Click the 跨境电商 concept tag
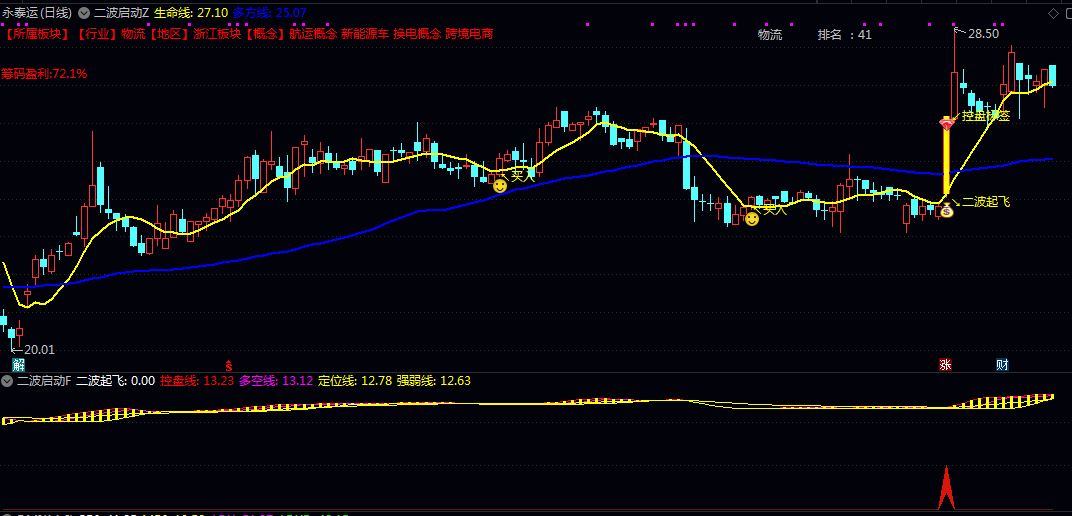Screen dimensions: 1072x516 coord(469,33)
